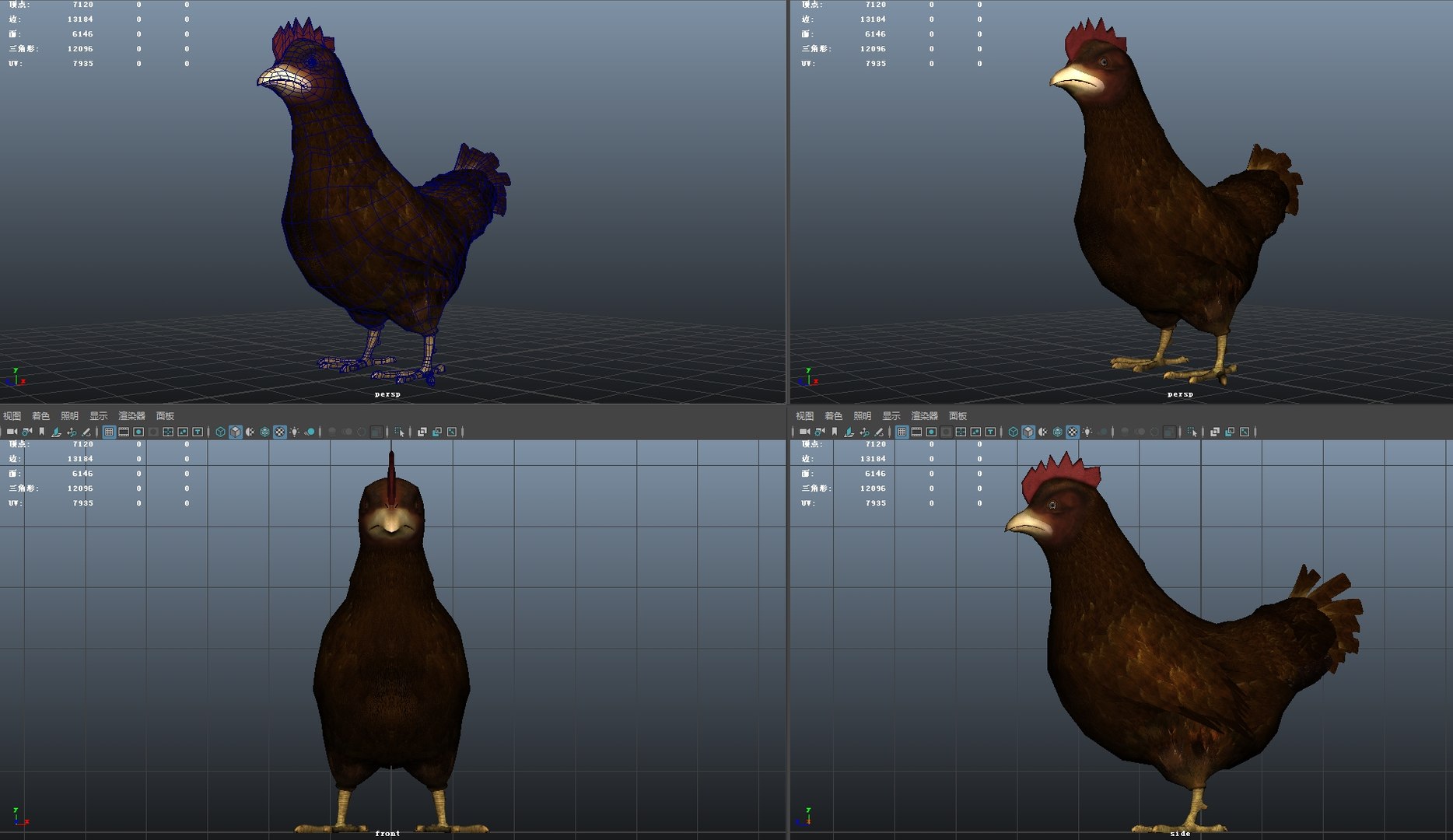Open the 着色 menu above the front view
Image resolution: width=1453 pixels, height=840 pixels.
(40, 416)
